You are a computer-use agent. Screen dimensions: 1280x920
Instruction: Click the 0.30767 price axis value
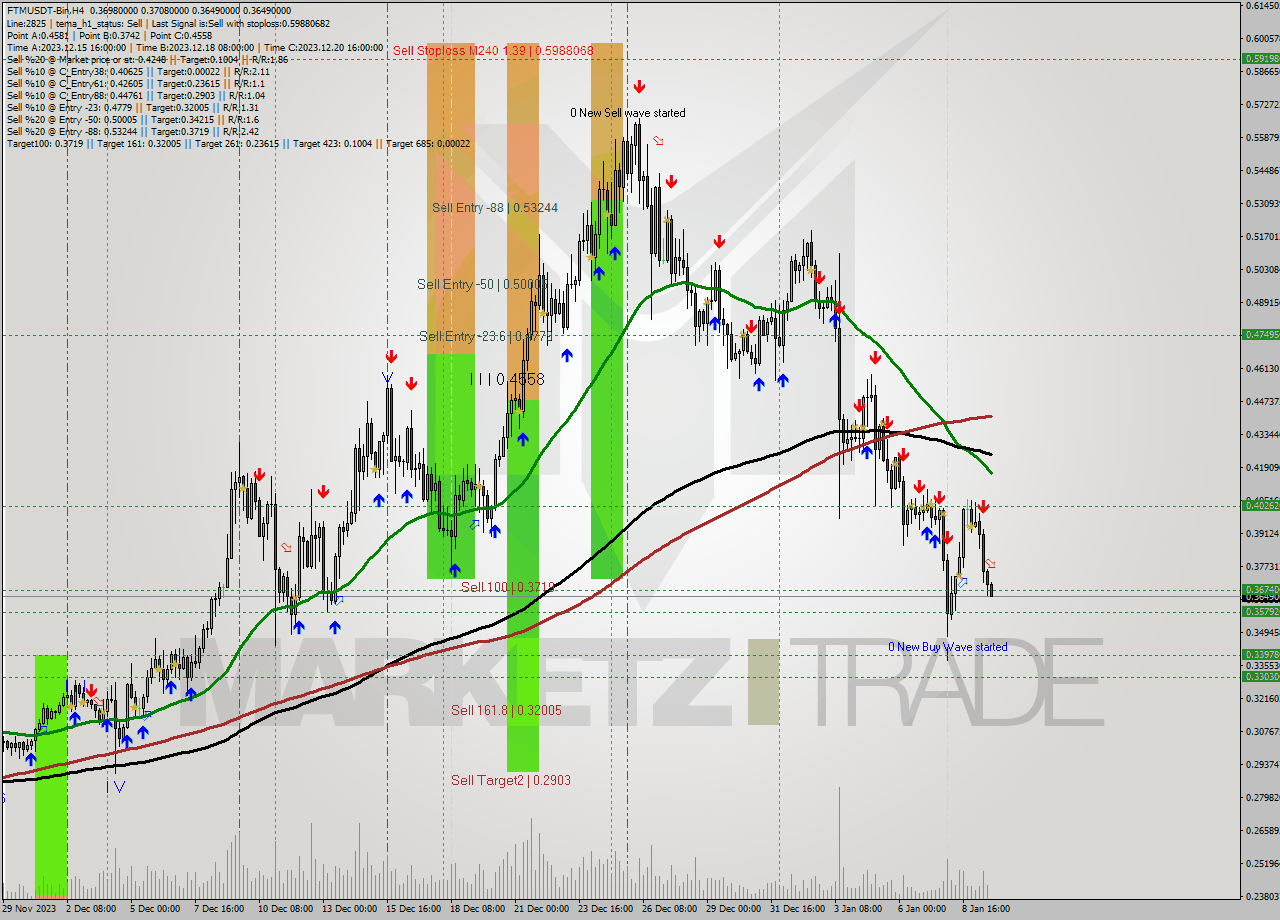1262,731
